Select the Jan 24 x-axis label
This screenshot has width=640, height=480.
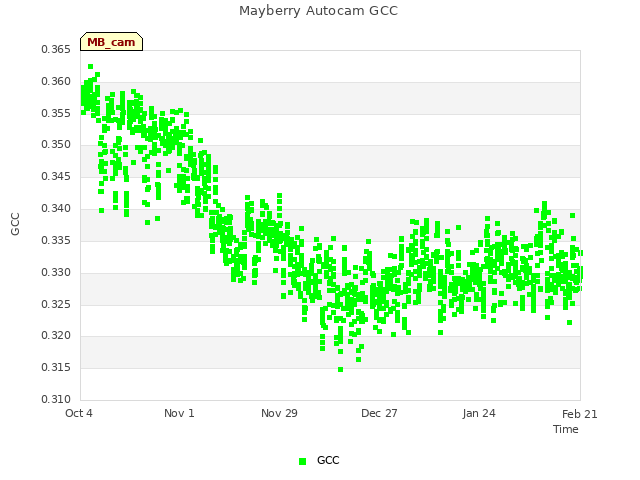[479, 413]
